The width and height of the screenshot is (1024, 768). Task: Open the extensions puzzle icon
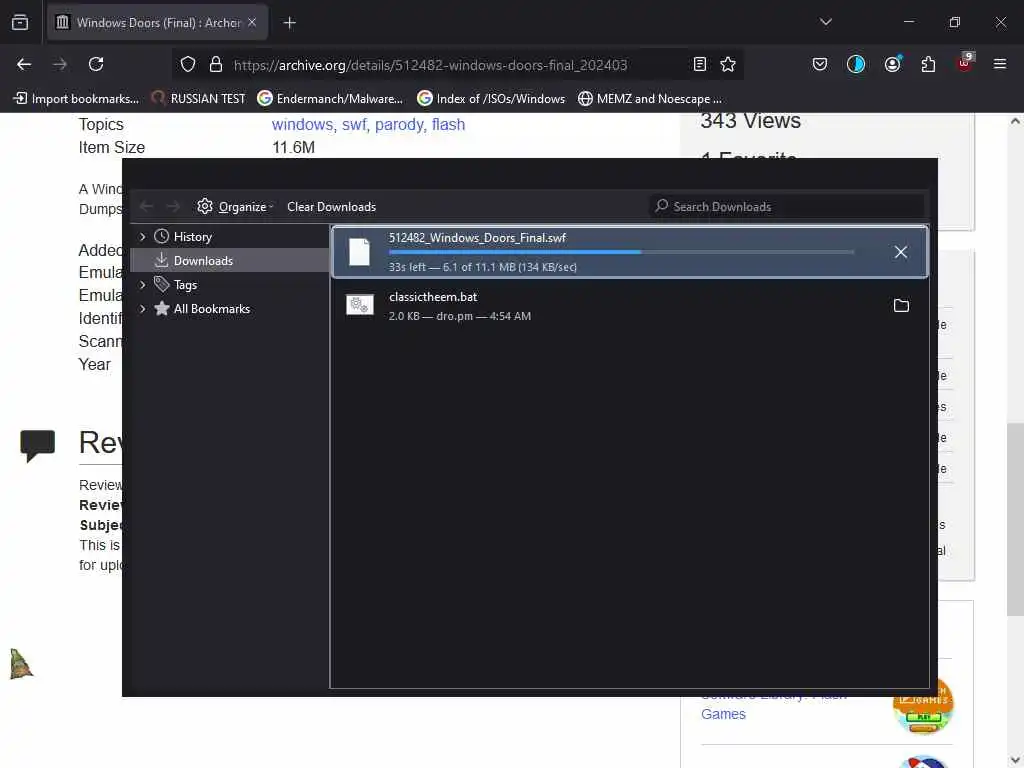(x=928, y=64)
